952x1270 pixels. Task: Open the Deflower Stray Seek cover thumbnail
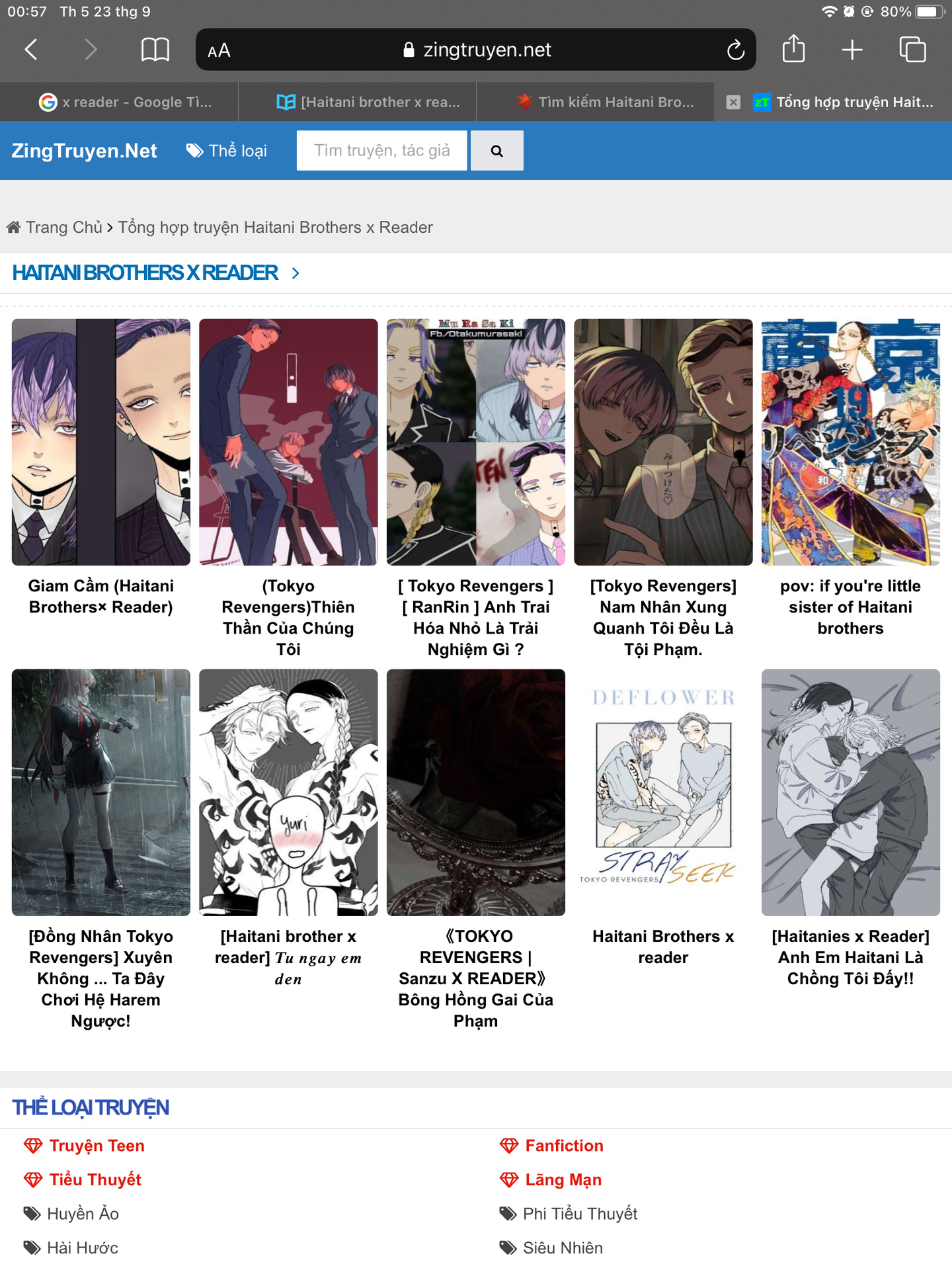coord(663,792)
